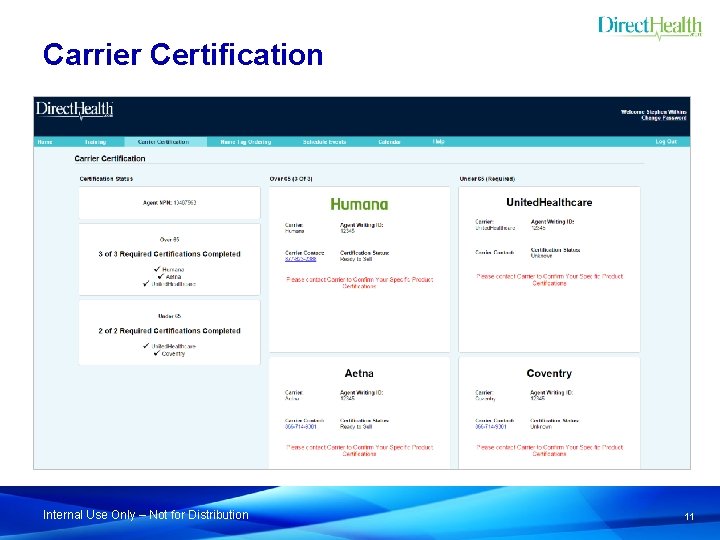Click the Log Out link
Screen dimensions: 720x540
pyautogui.click(x=666, y=141)
